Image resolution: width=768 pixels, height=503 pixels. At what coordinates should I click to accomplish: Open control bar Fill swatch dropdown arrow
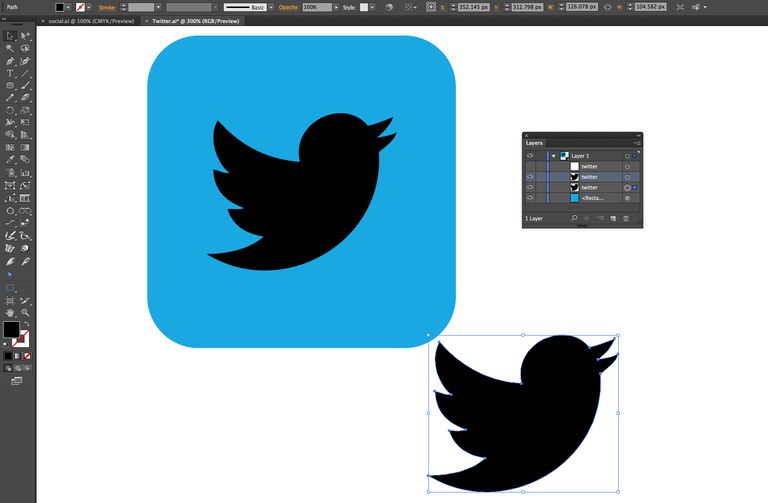click(68, 7)
